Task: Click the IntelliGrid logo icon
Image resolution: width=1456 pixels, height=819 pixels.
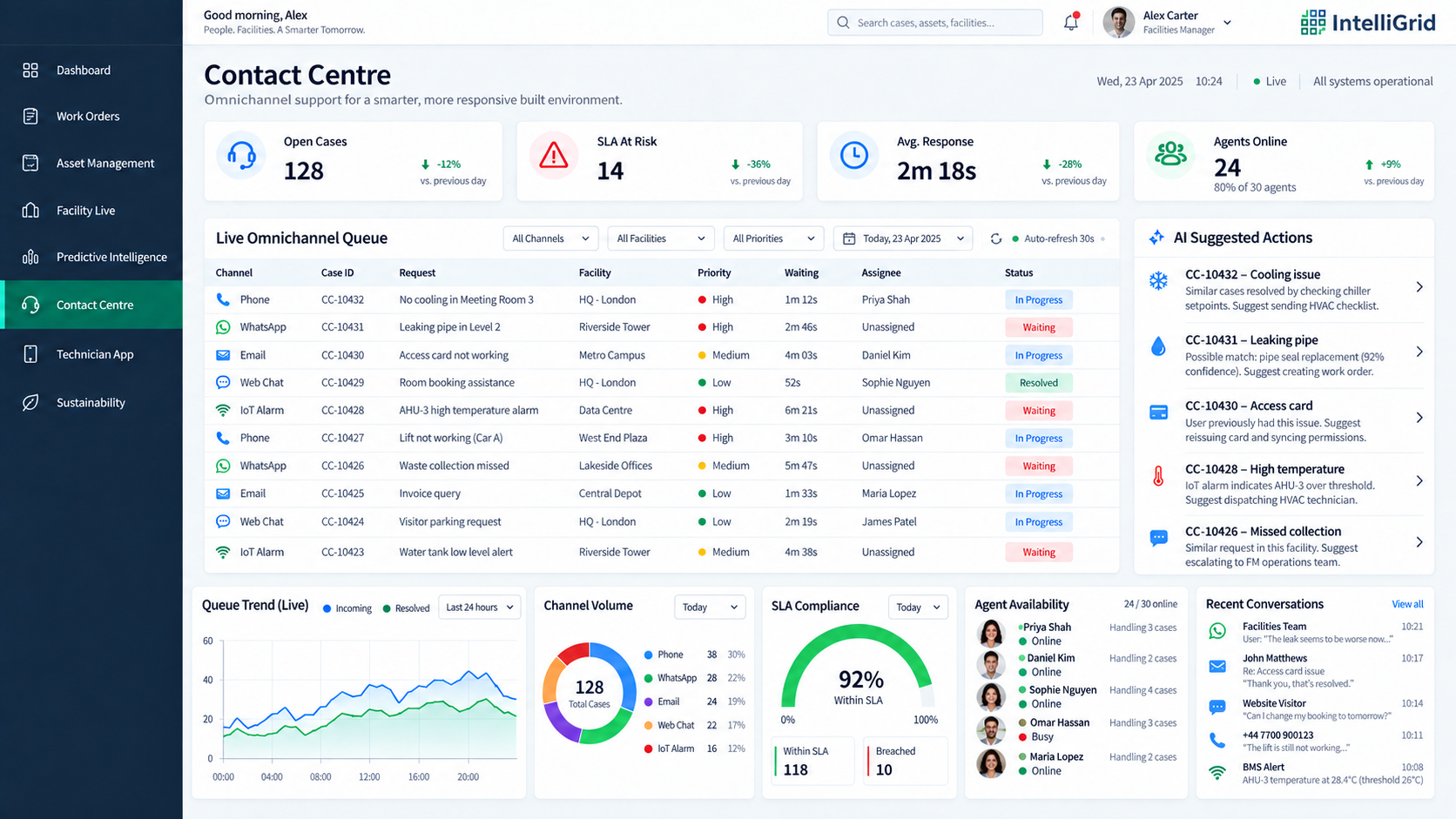Action: (1313, 23)
